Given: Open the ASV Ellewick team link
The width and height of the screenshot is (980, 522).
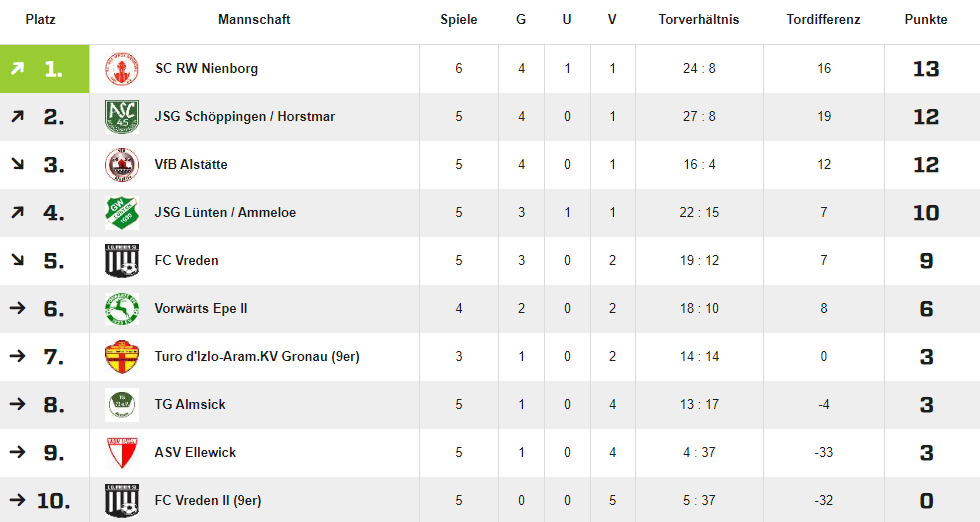Looking at the screenshot, I should click(196, 453).
